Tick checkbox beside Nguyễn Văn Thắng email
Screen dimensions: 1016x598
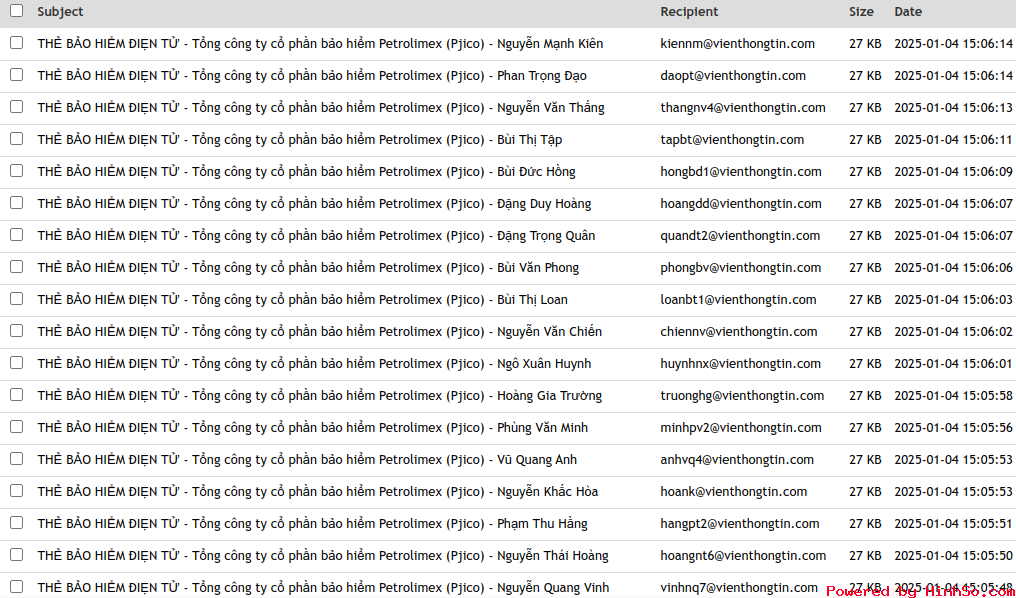click(16, 106)
